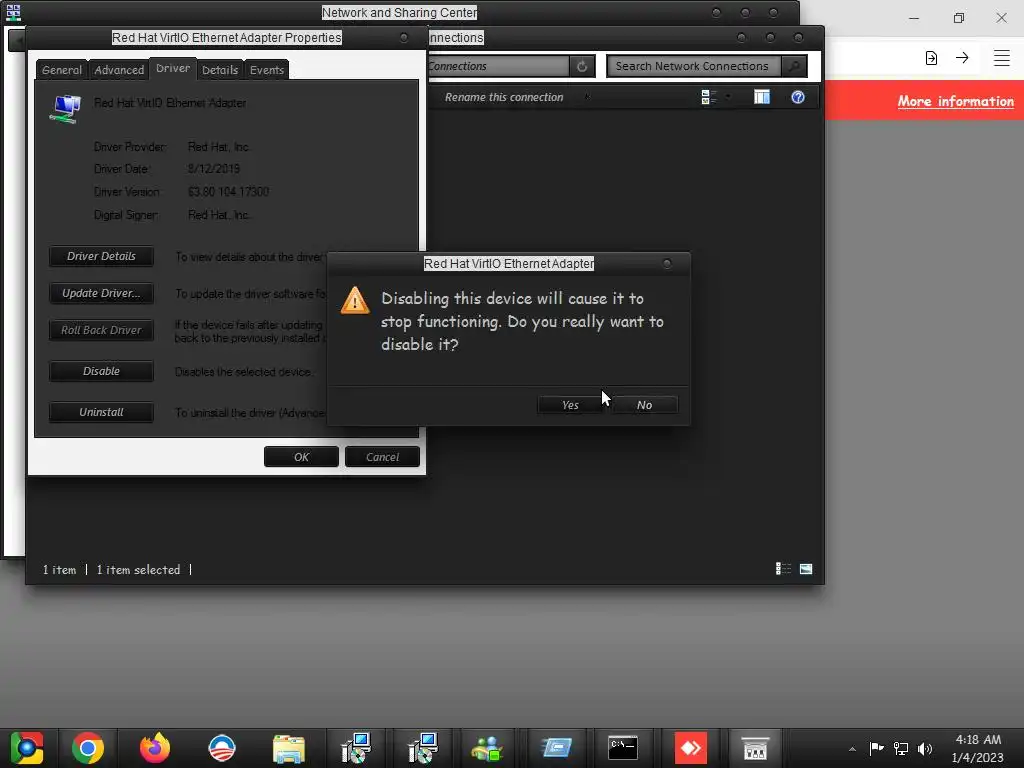Switch to details view in status bar

[x=783, y=569]
